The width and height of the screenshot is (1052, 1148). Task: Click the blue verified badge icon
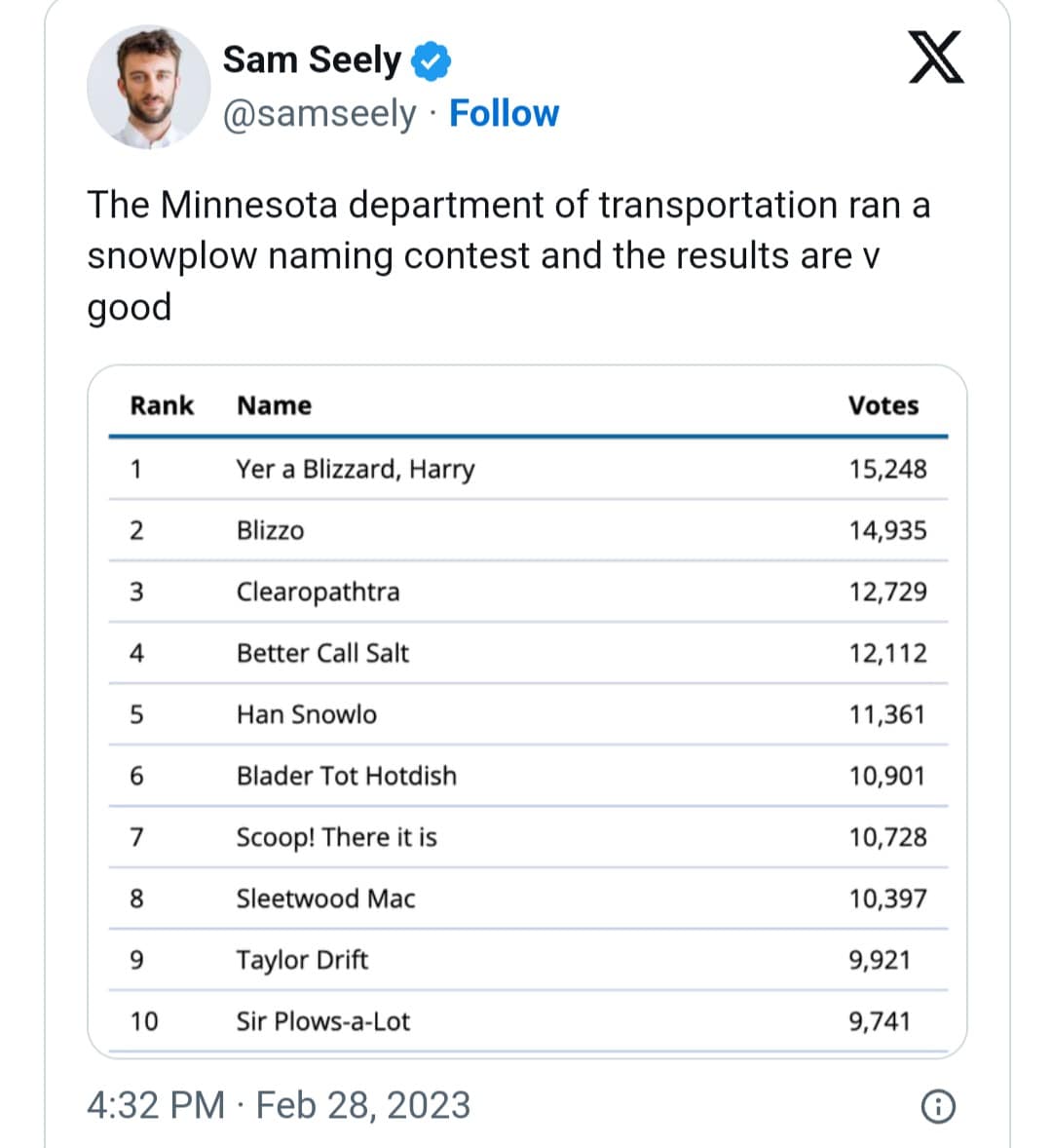431,60
